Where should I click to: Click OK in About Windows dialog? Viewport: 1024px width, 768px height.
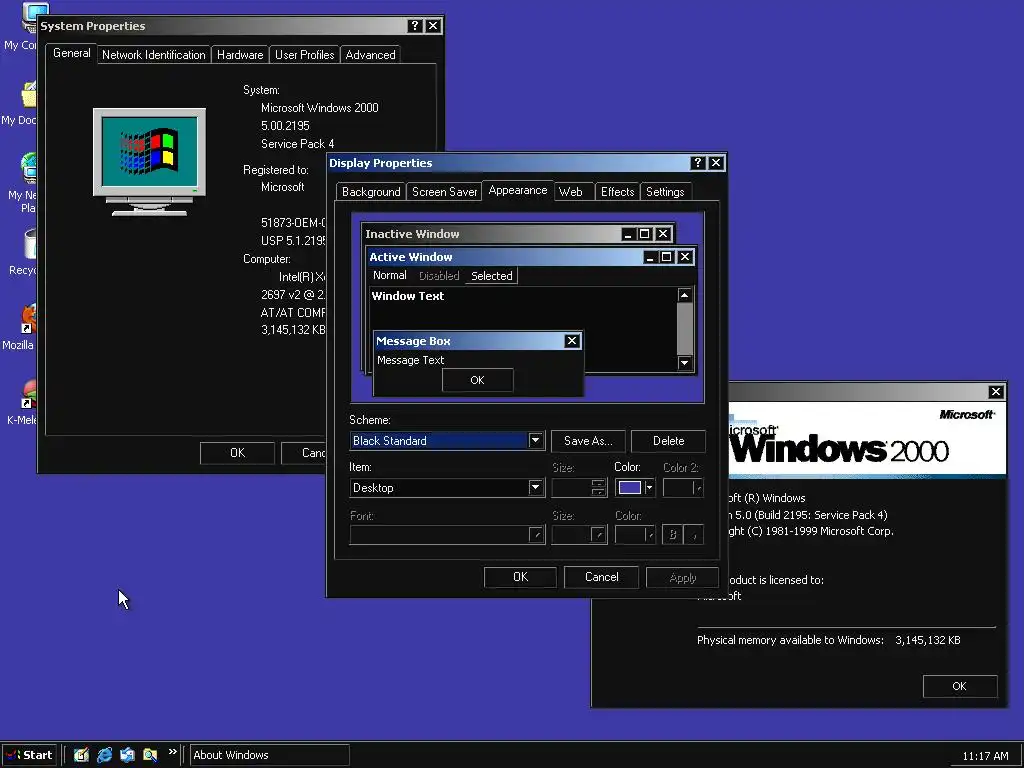pyautogui.click(x=959, y=686)
